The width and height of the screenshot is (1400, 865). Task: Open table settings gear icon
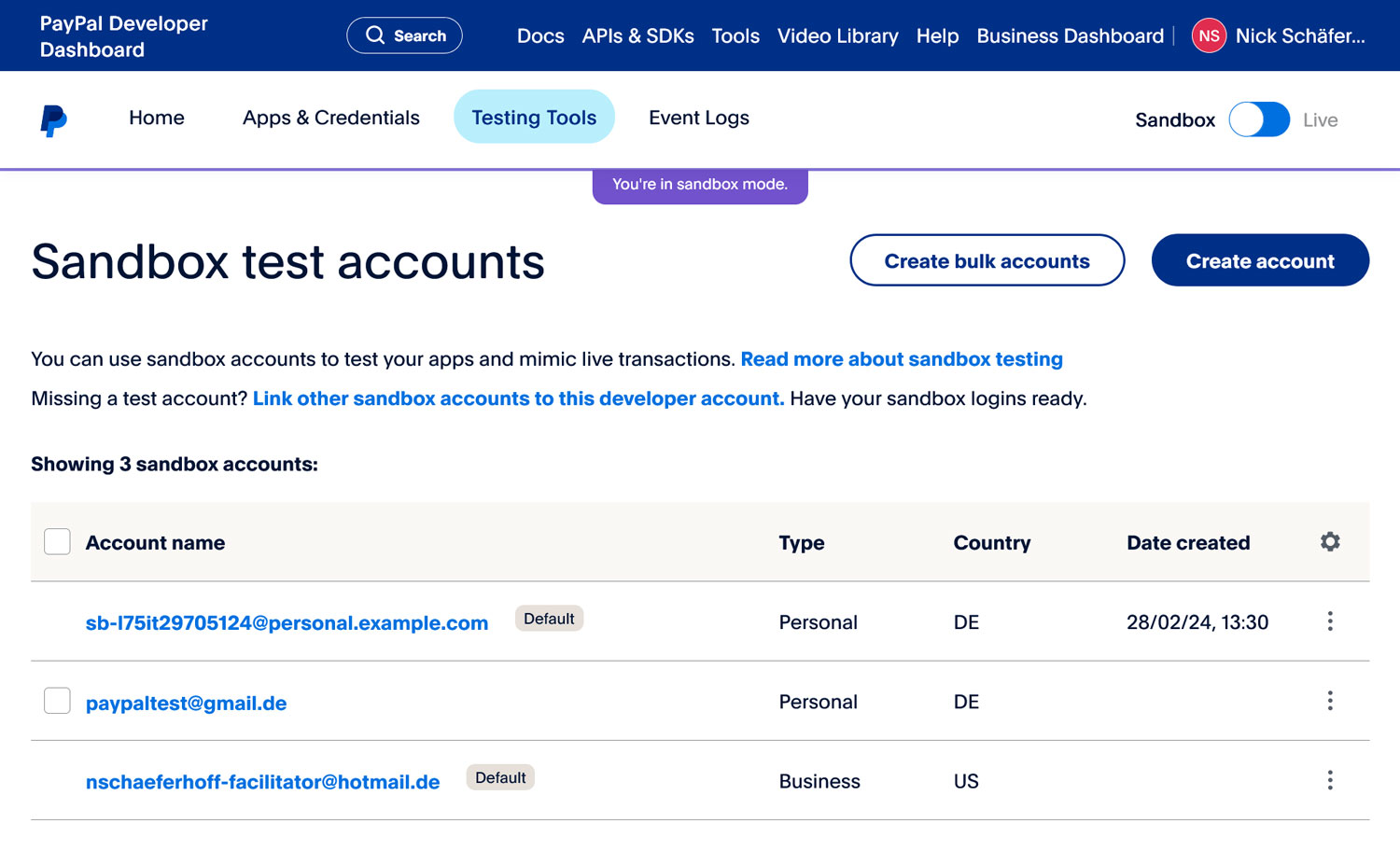coord(1330,541)
